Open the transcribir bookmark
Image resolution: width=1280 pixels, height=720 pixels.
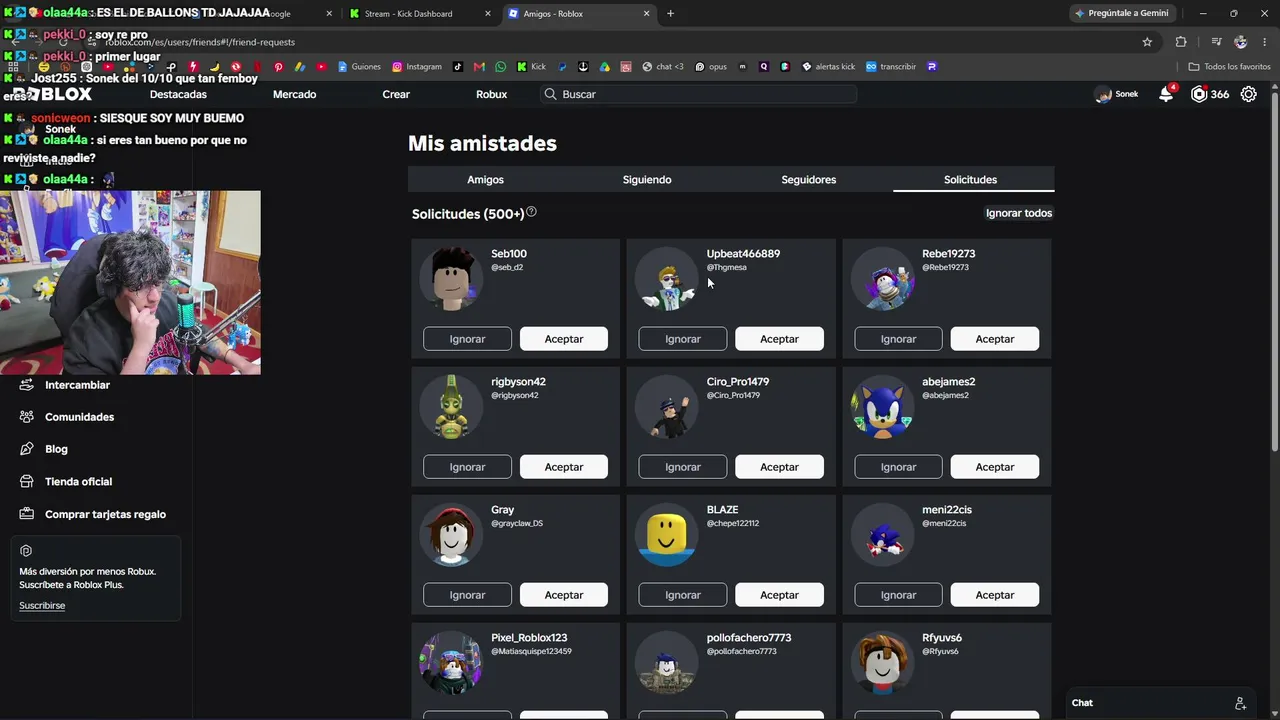pos(891,67)
